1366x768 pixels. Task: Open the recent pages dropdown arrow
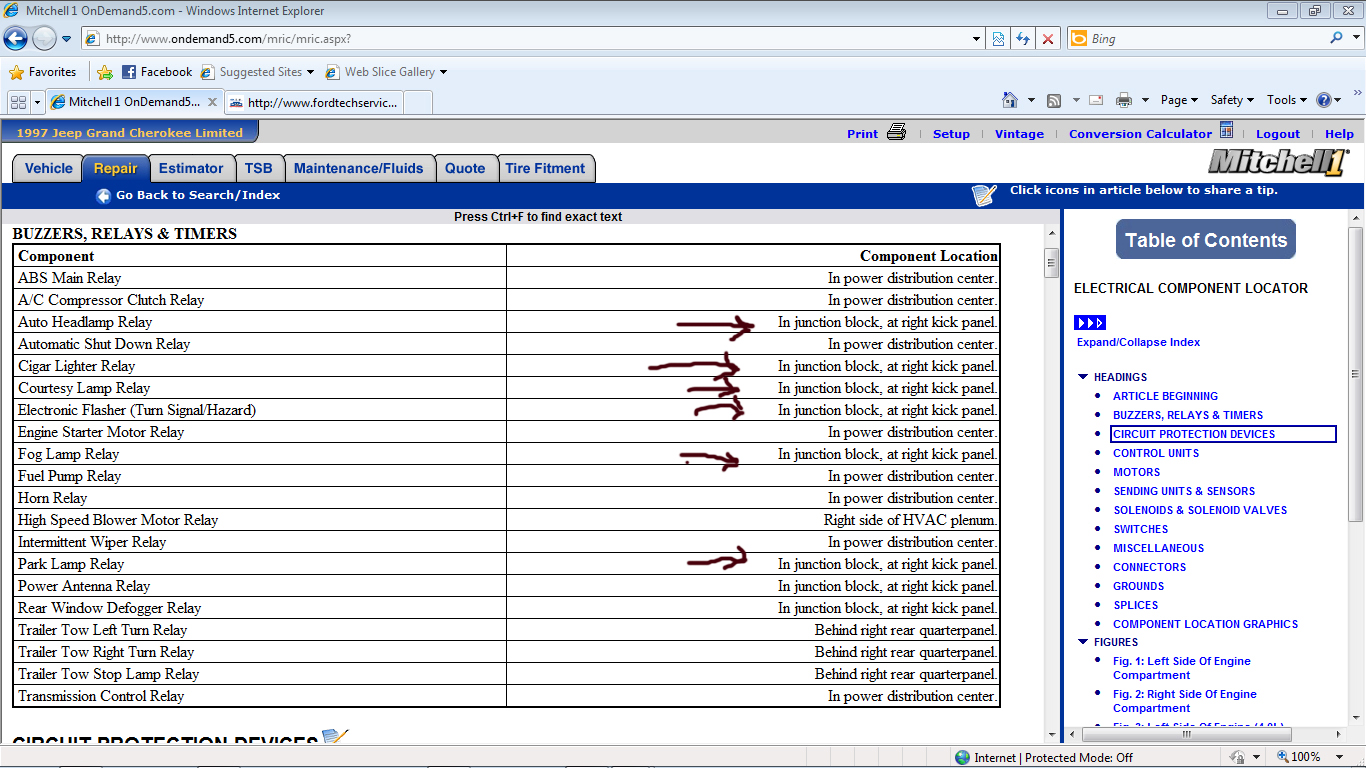(67, 39)
